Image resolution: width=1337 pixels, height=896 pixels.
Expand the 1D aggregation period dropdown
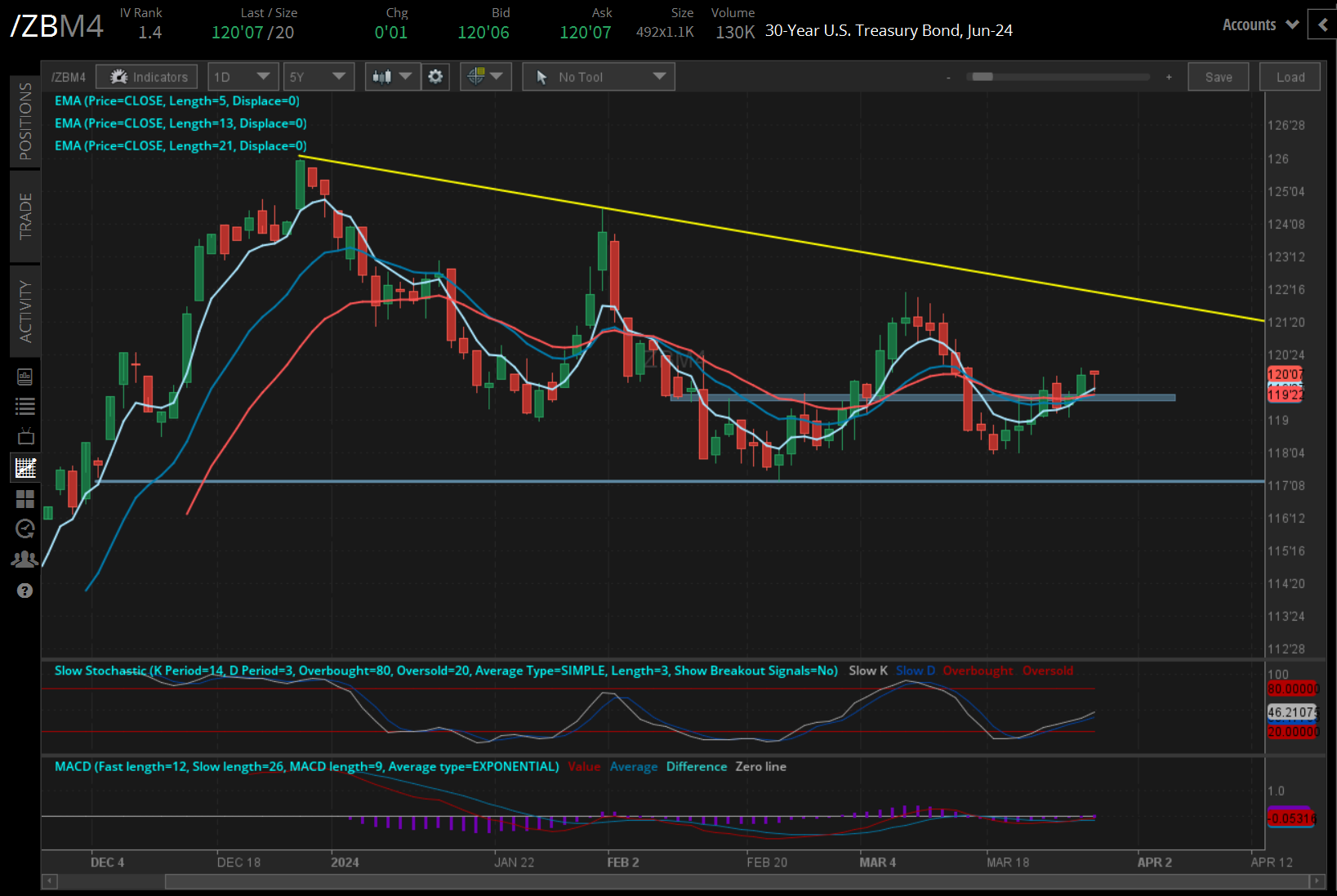(243, 77)
